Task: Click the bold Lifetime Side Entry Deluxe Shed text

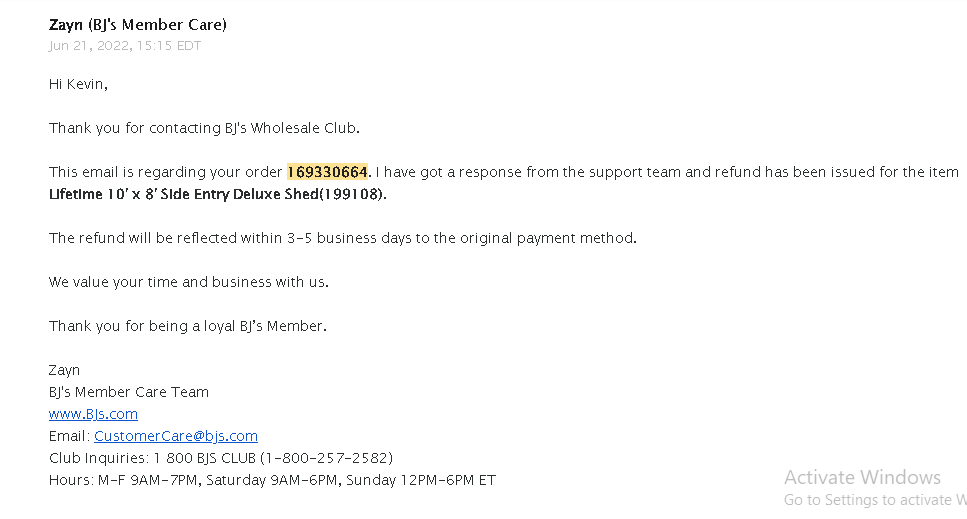Action: [184, 194]
